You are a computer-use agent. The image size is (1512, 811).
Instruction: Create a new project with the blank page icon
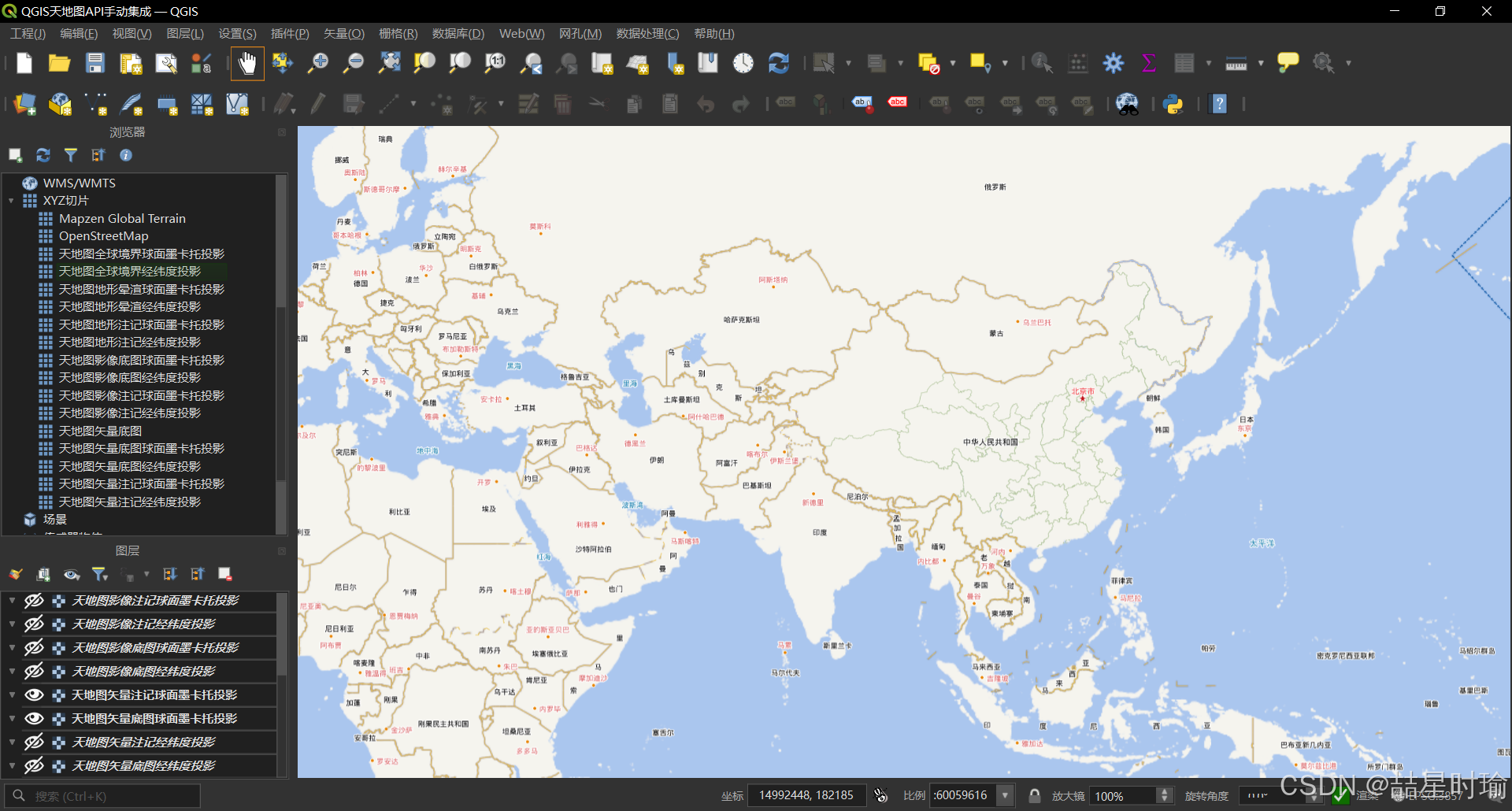24,63
